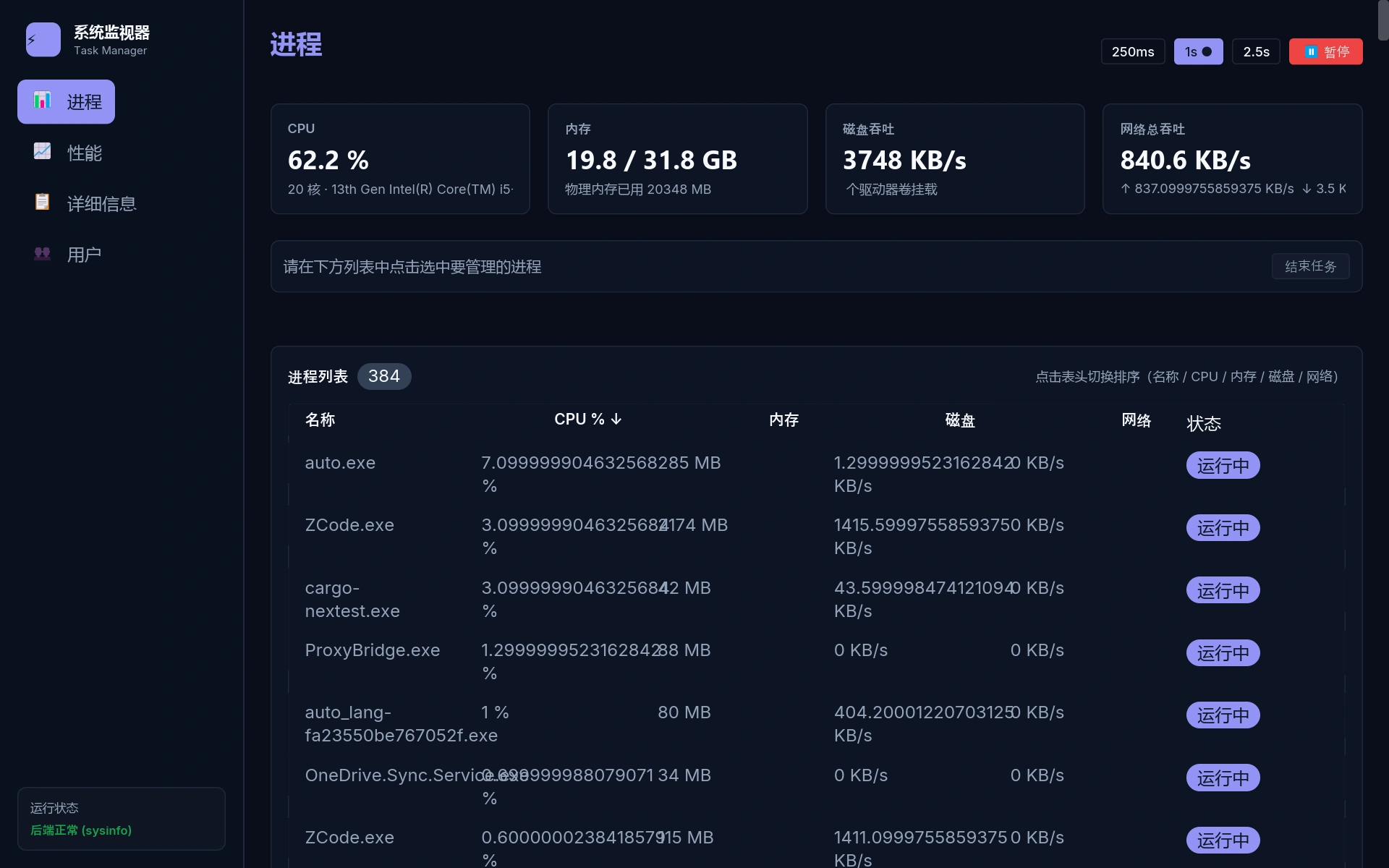Viewport: 1389px width, 868px height.
Task: Set refresh interval to 250ms
Action: 1133,51
